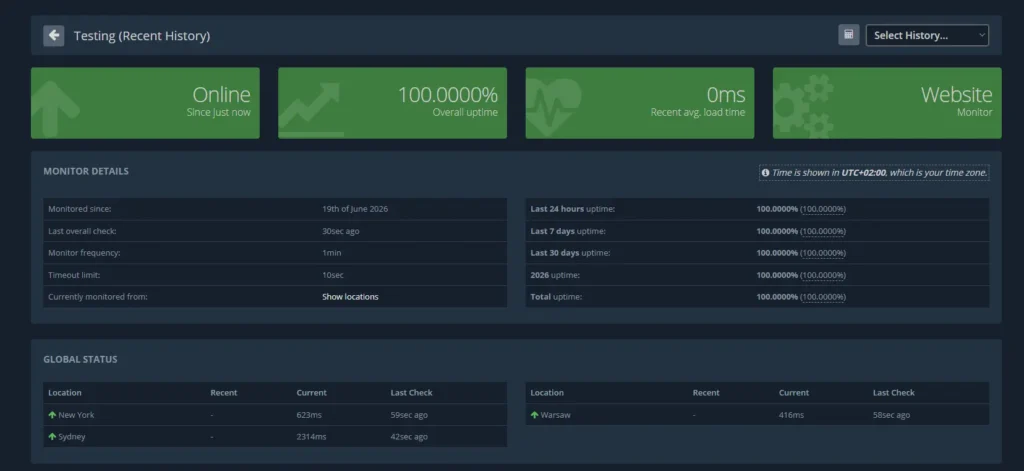Screen dimensions: 1024x471
Task: Click the Current header in left table
Action: click(x=312, y=393)
